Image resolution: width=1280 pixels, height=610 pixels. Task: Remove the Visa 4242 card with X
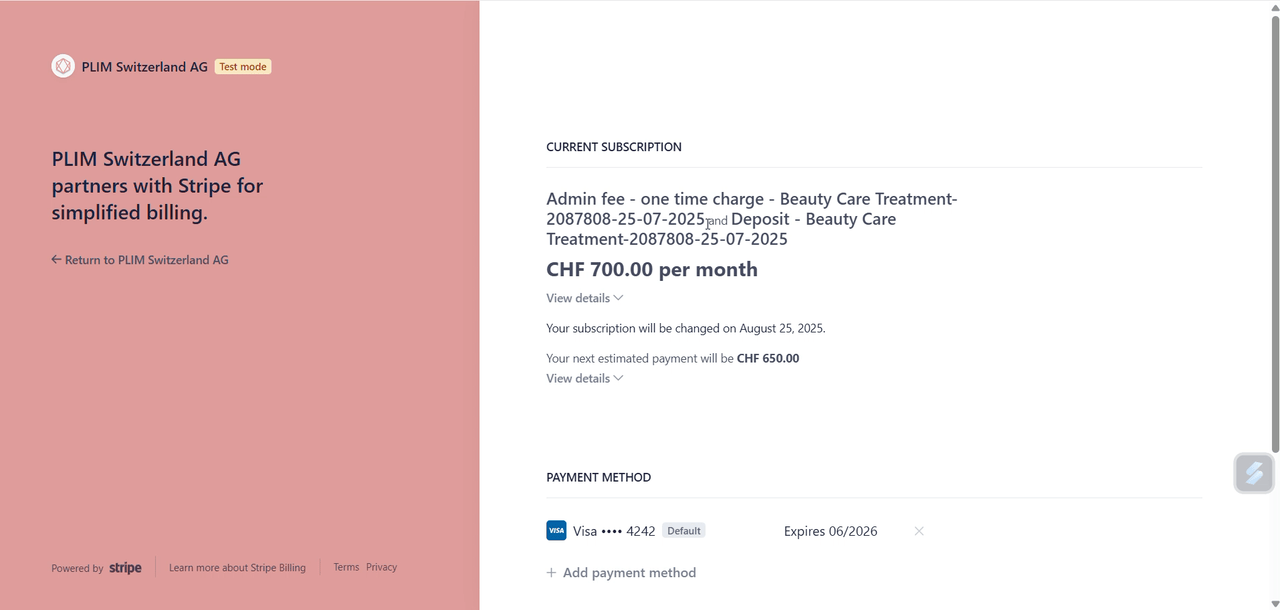(918, 531)
